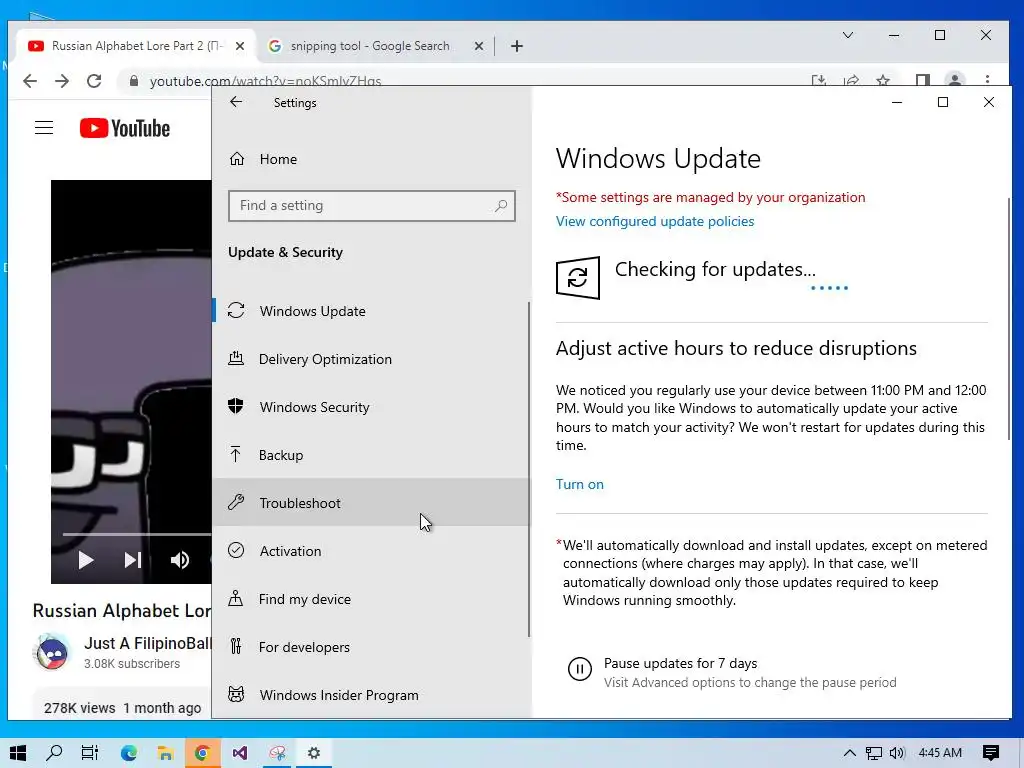Show hidden system tray icons
The height and width of the screenshot is (768, 1024).
pos(849,753)
